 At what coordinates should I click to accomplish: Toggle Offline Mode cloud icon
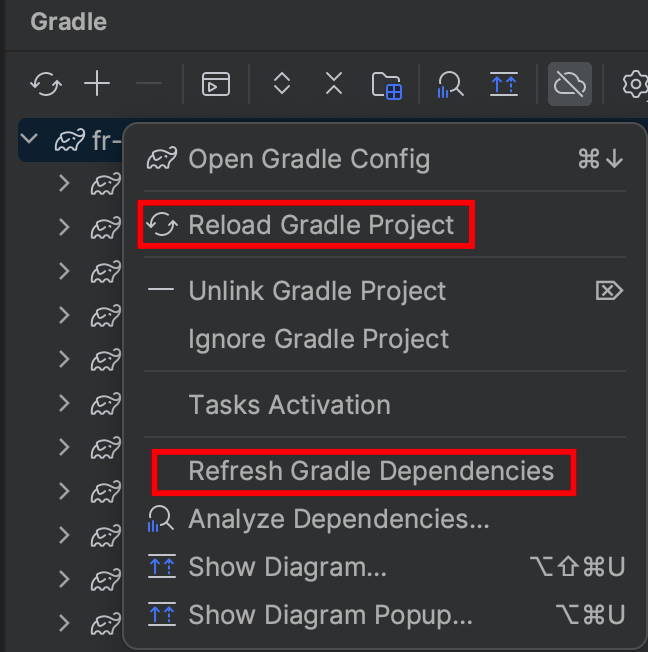click(x=569, y=84)
